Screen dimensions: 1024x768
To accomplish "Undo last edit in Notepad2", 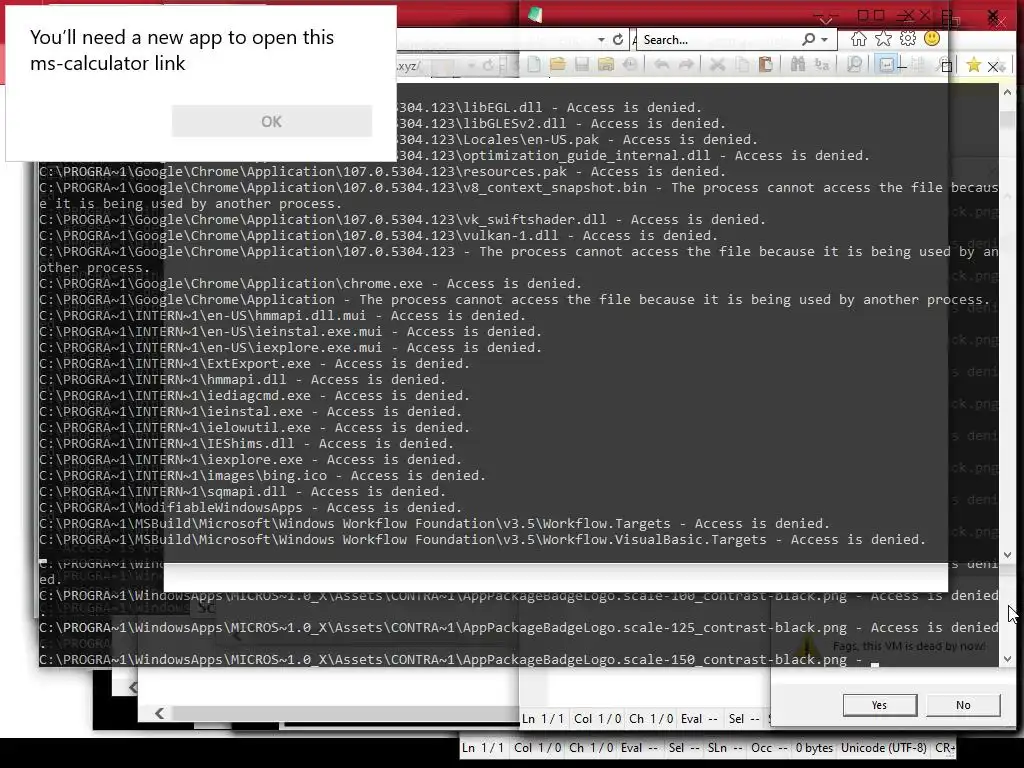I will tap(662, 65).
